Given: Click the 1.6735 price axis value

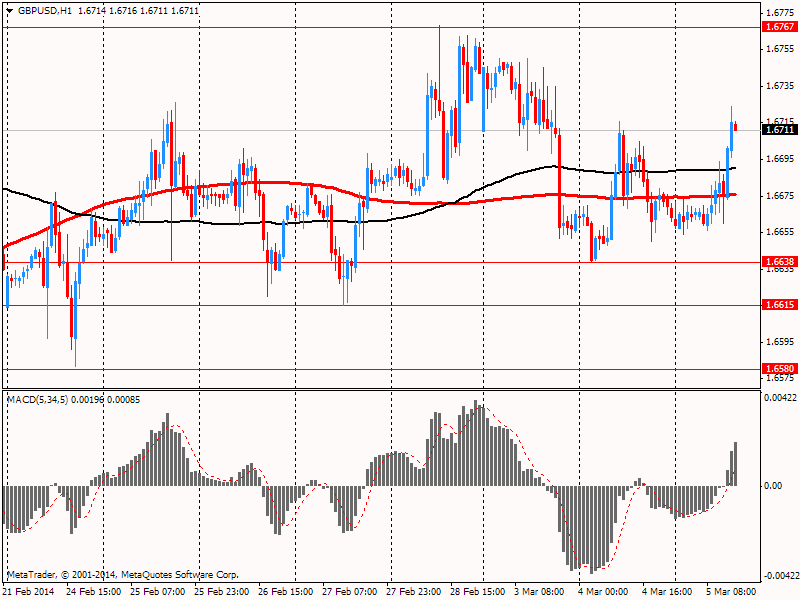Looking at the screenshot, I should [780, 86].
